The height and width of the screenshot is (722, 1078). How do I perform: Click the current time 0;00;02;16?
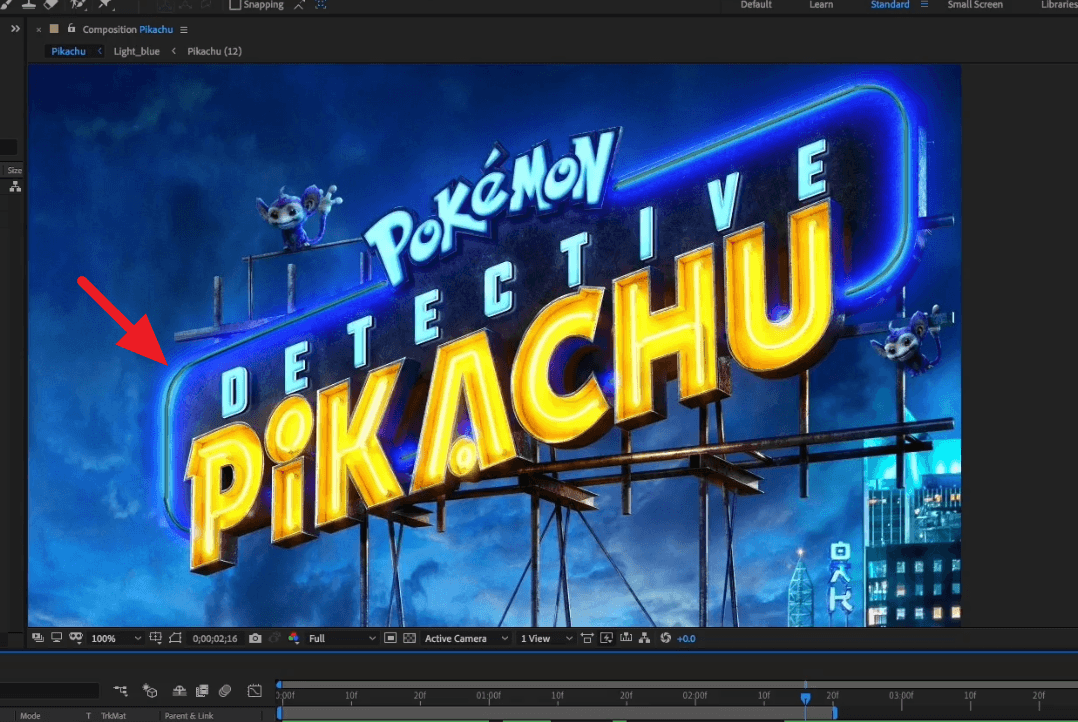[x=214, y=639]
